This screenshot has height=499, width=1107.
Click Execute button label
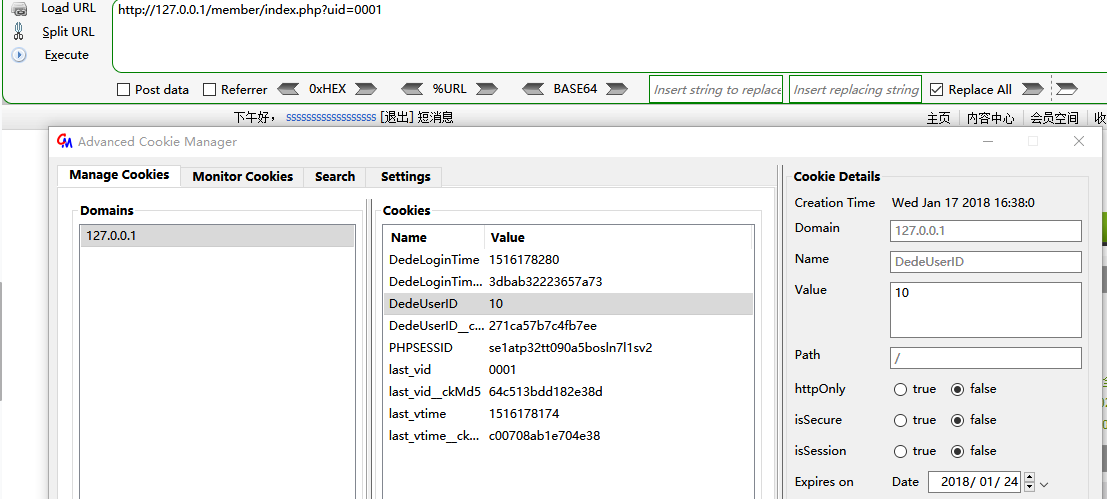66,54
